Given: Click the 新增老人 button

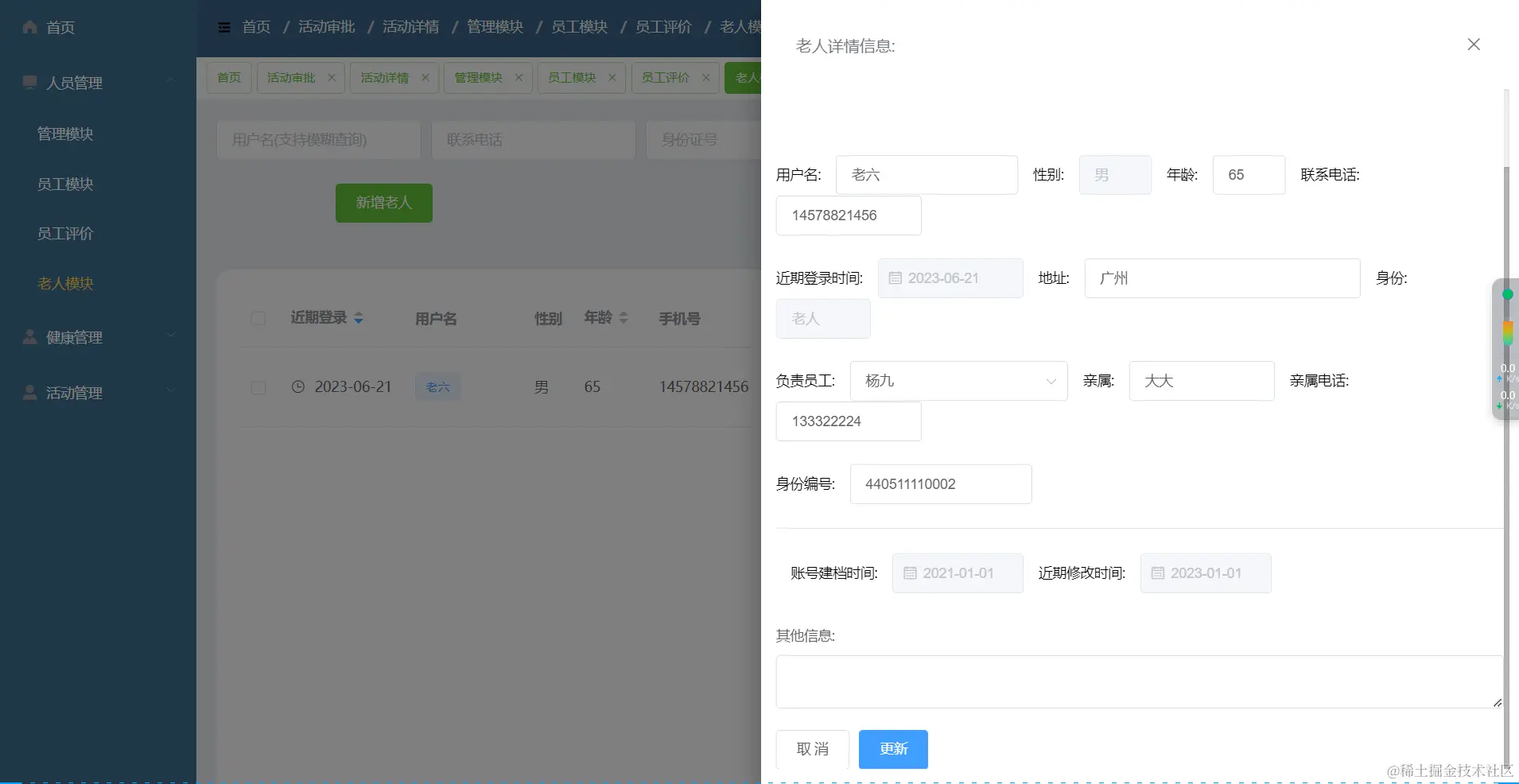Looking at the screenshot, I should coord(384,203).
